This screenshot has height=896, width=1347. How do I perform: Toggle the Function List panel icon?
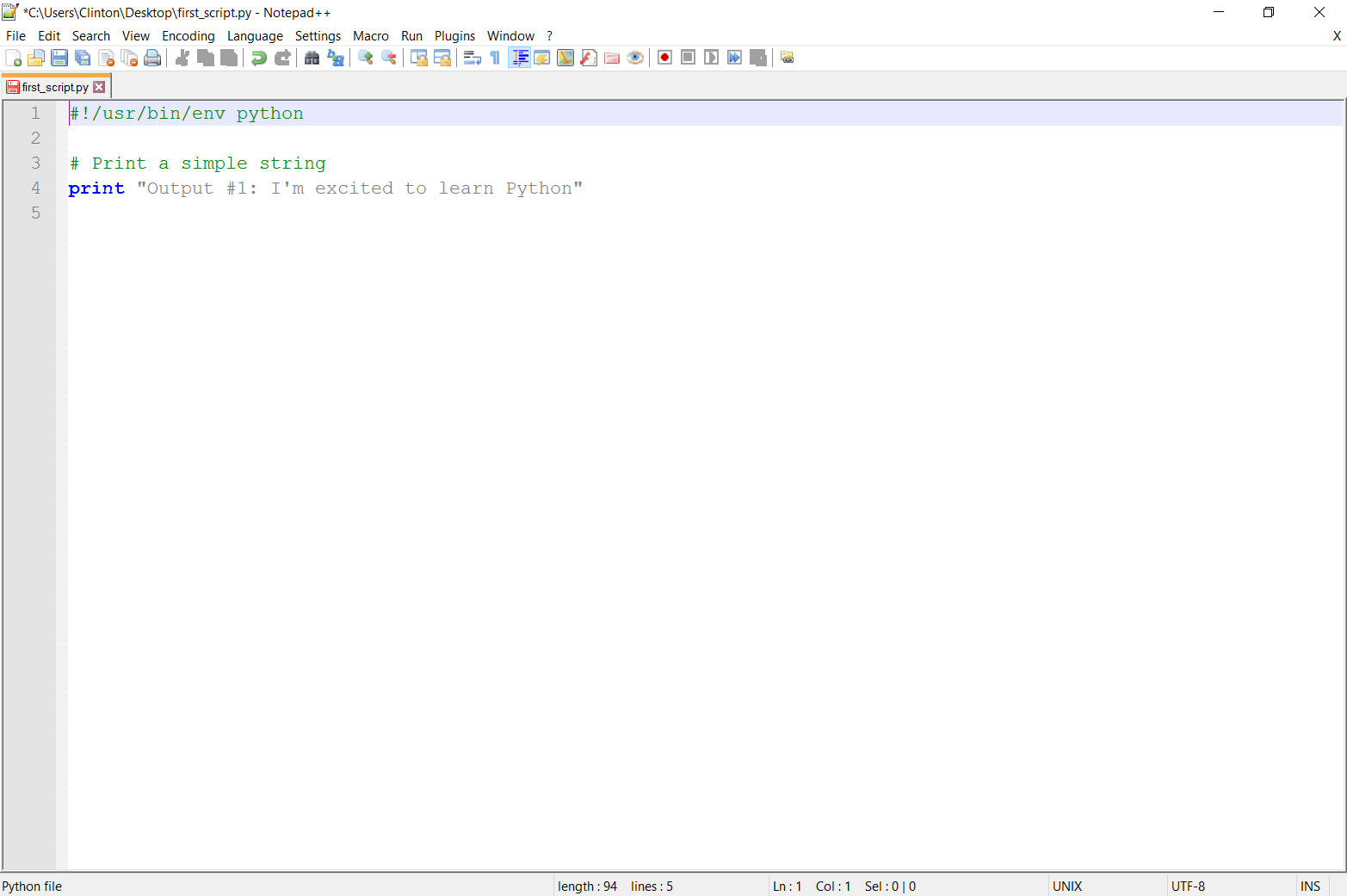[x=589, y=58]
